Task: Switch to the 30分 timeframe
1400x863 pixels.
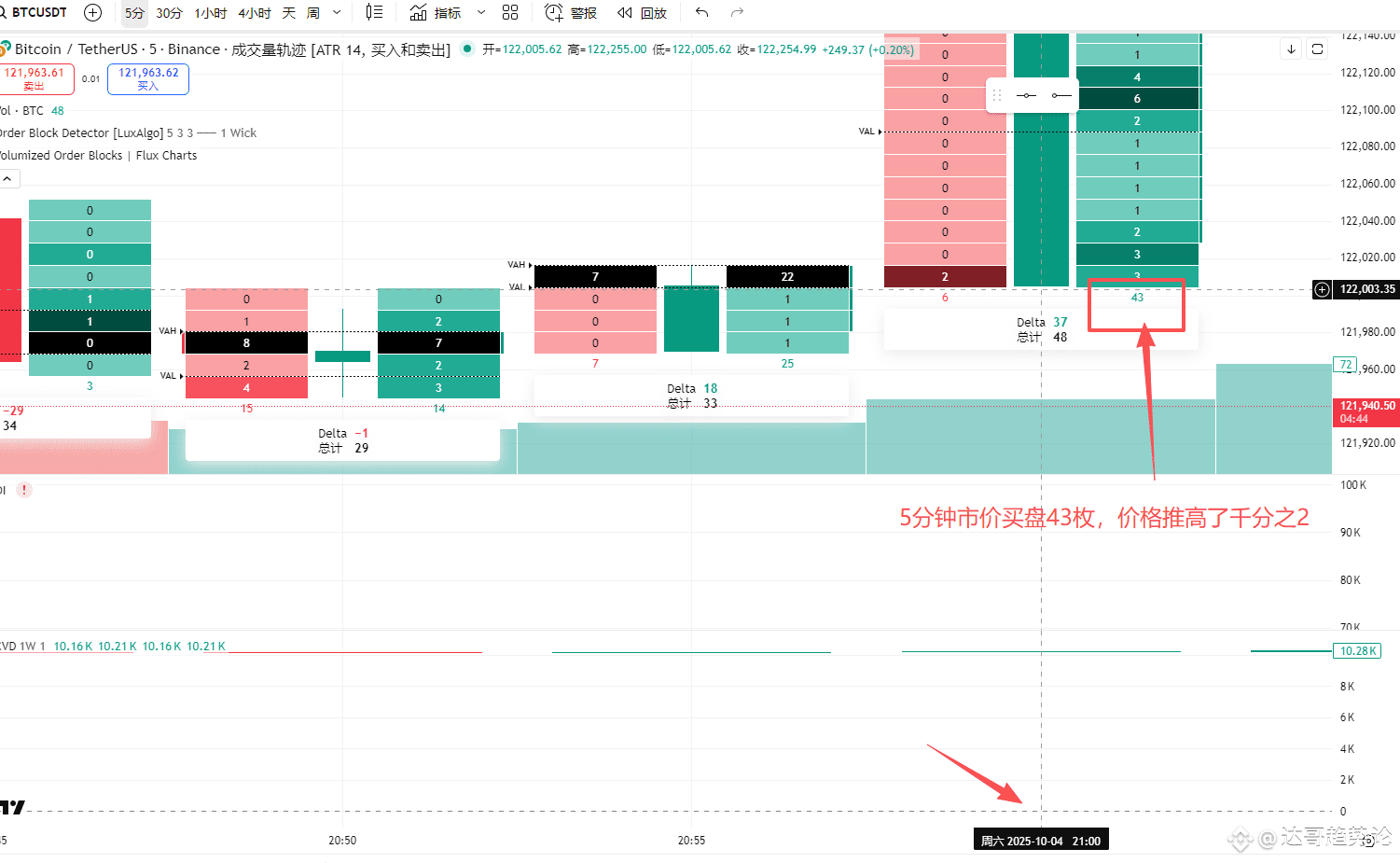Action: point(169,12)
